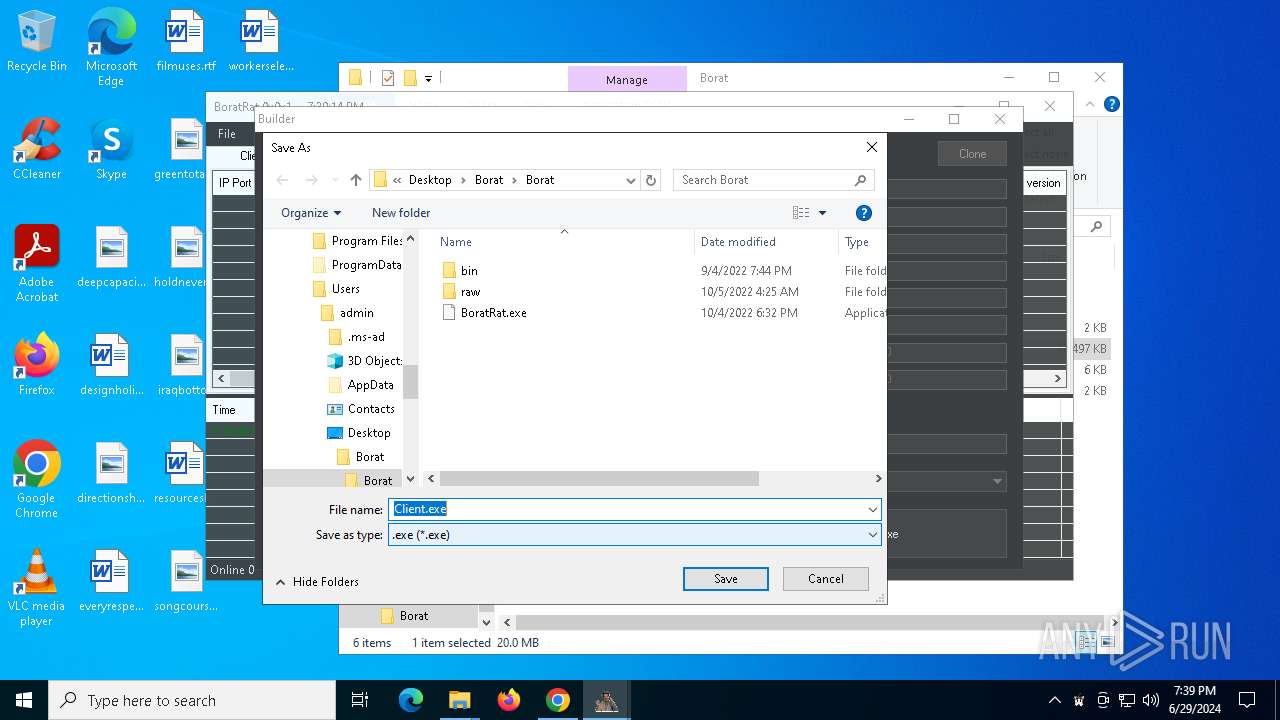Open CCleaner desktop shortcut
1280x720 pixels.
37,149
